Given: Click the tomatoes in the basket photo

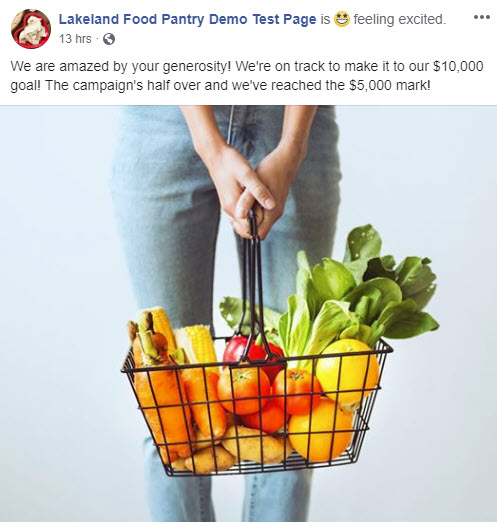Looking at the screenshot, I should pos(267,393).
